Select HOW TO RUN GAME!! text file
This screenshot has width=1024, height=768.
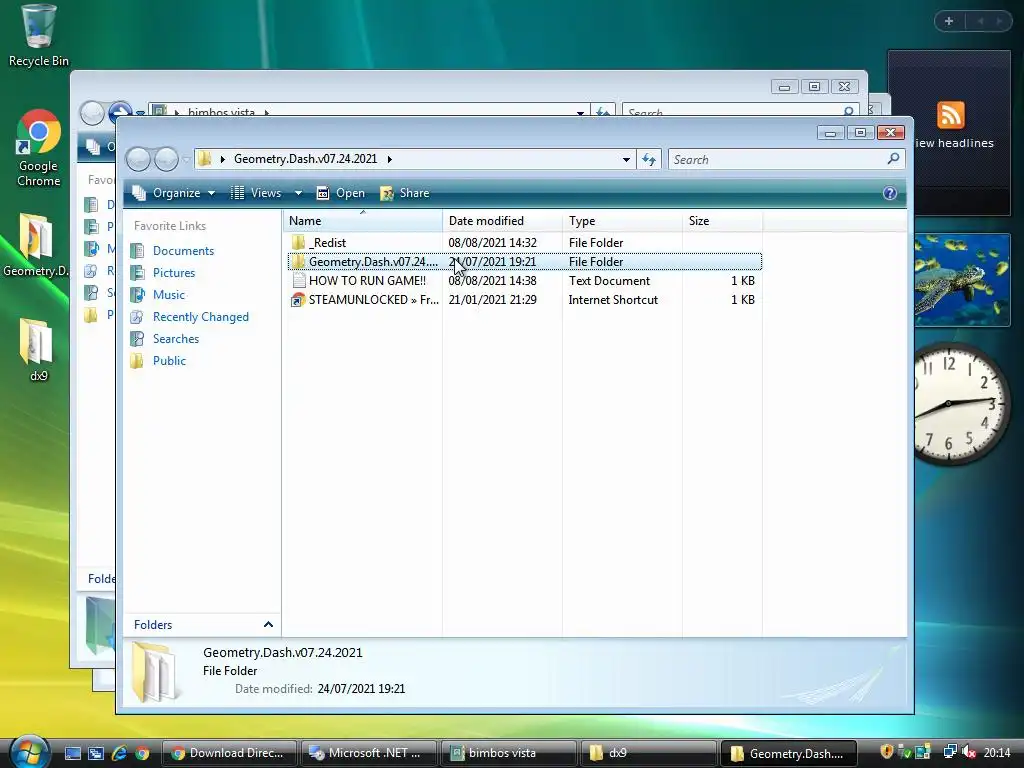coord(359,280)
